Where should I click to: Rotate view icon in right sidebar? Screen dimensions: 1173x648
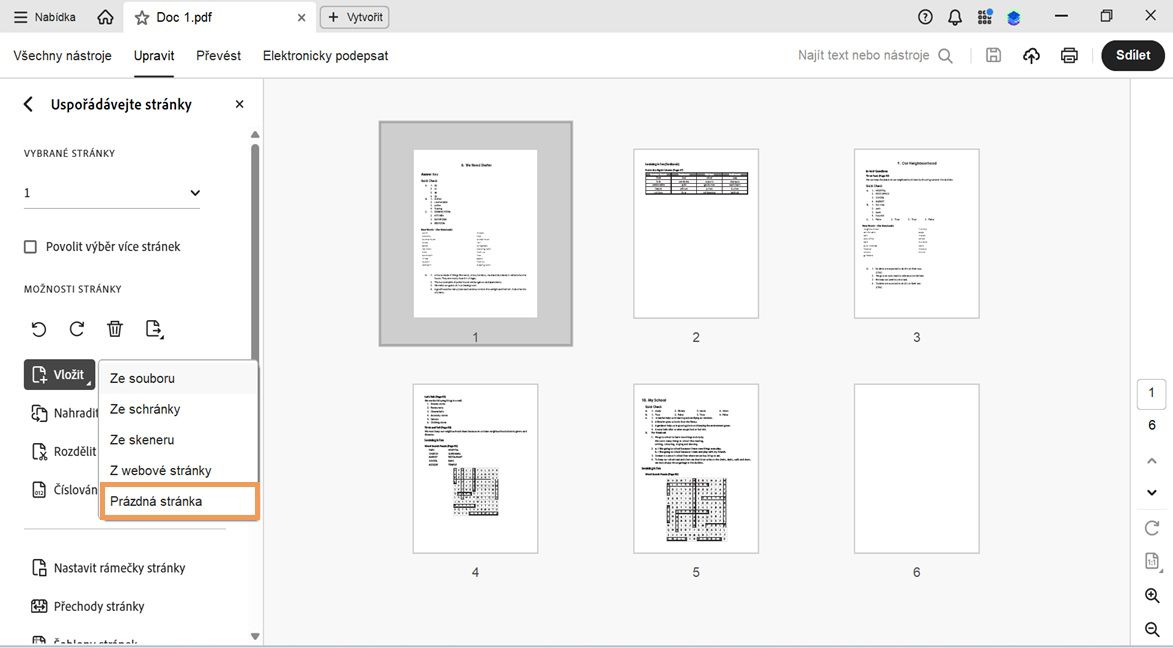coord(1152,528)
